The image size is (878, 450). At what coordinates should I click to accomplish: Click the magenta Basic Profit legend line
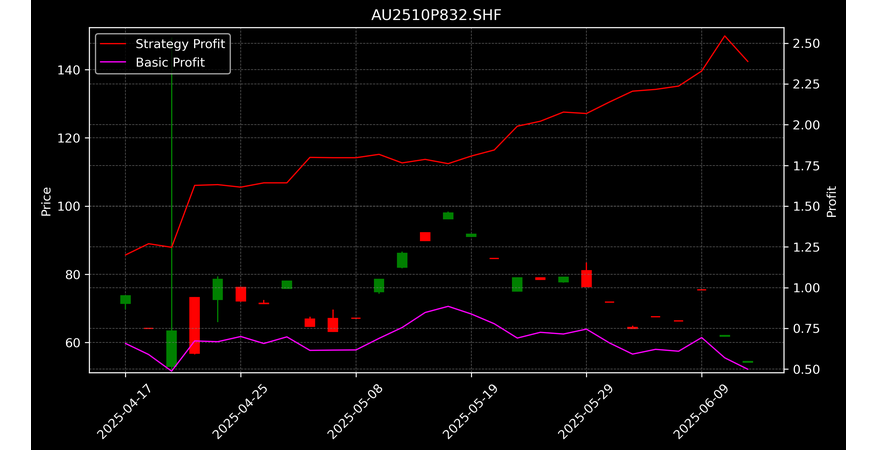point(112,62)
